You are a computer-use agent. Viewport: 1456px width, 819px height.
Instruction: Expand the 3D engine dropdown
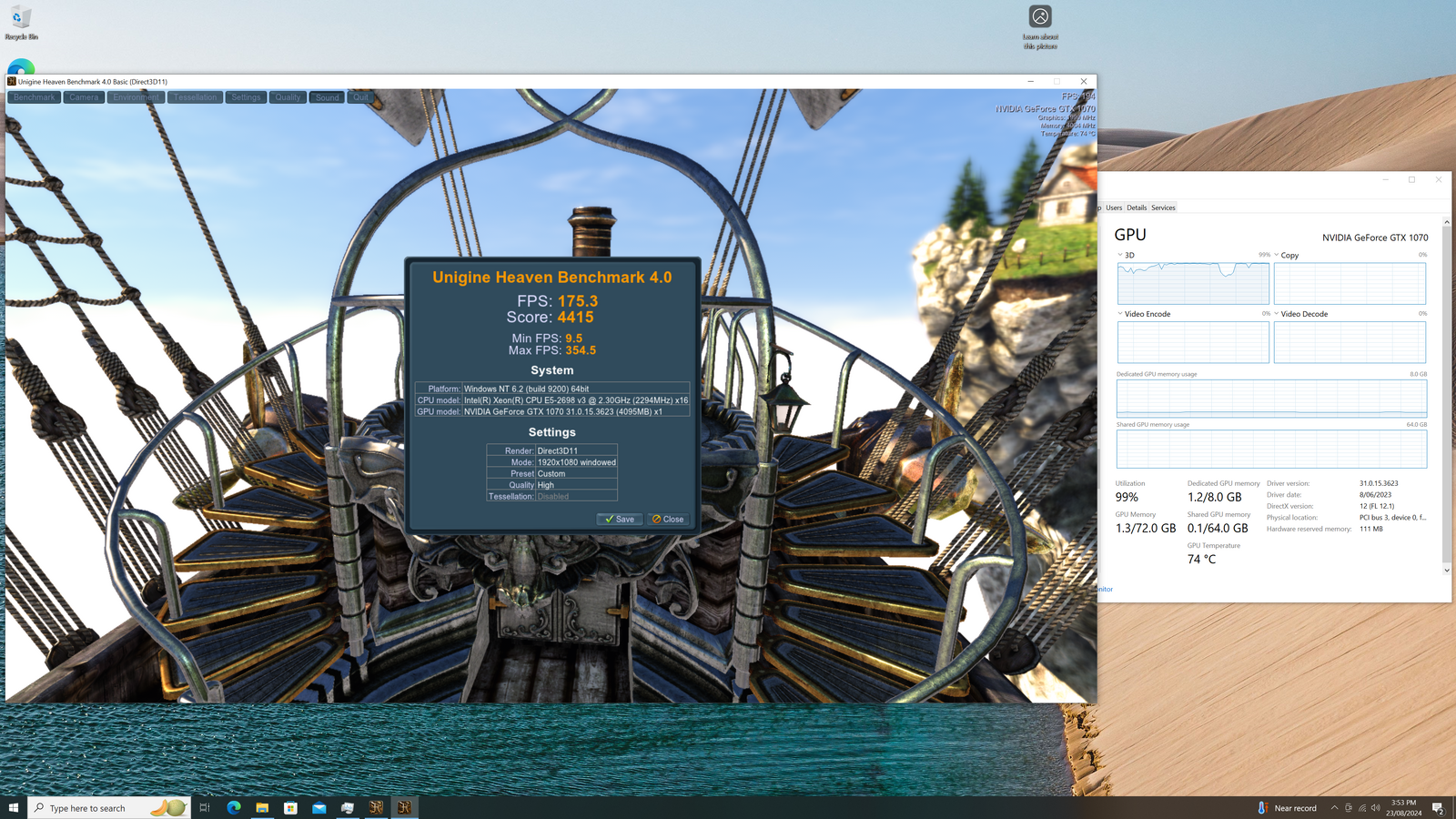tap(1120, 255)
